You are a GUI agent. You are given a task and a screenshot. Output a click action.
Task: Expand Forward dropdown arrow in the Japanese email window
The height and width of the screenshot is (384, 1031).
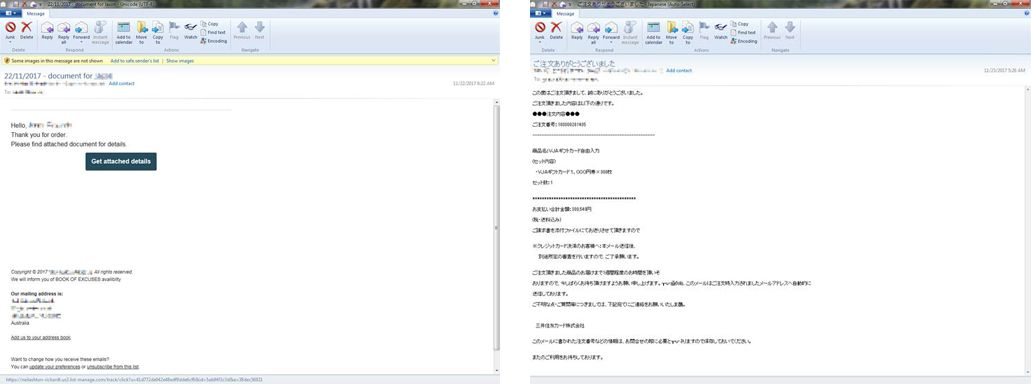coord(611,42)
